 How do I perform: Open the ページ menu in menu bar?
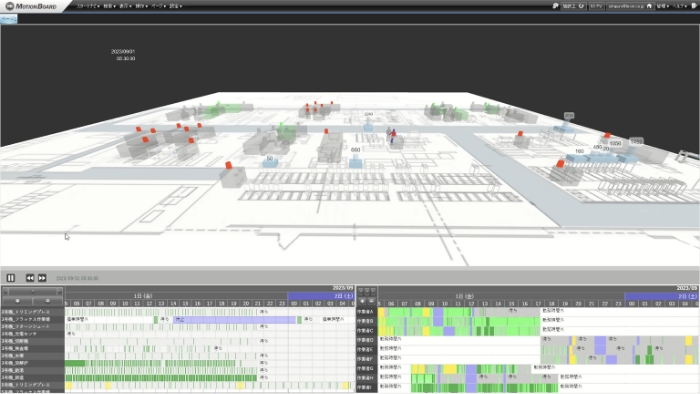click(158, 6)
